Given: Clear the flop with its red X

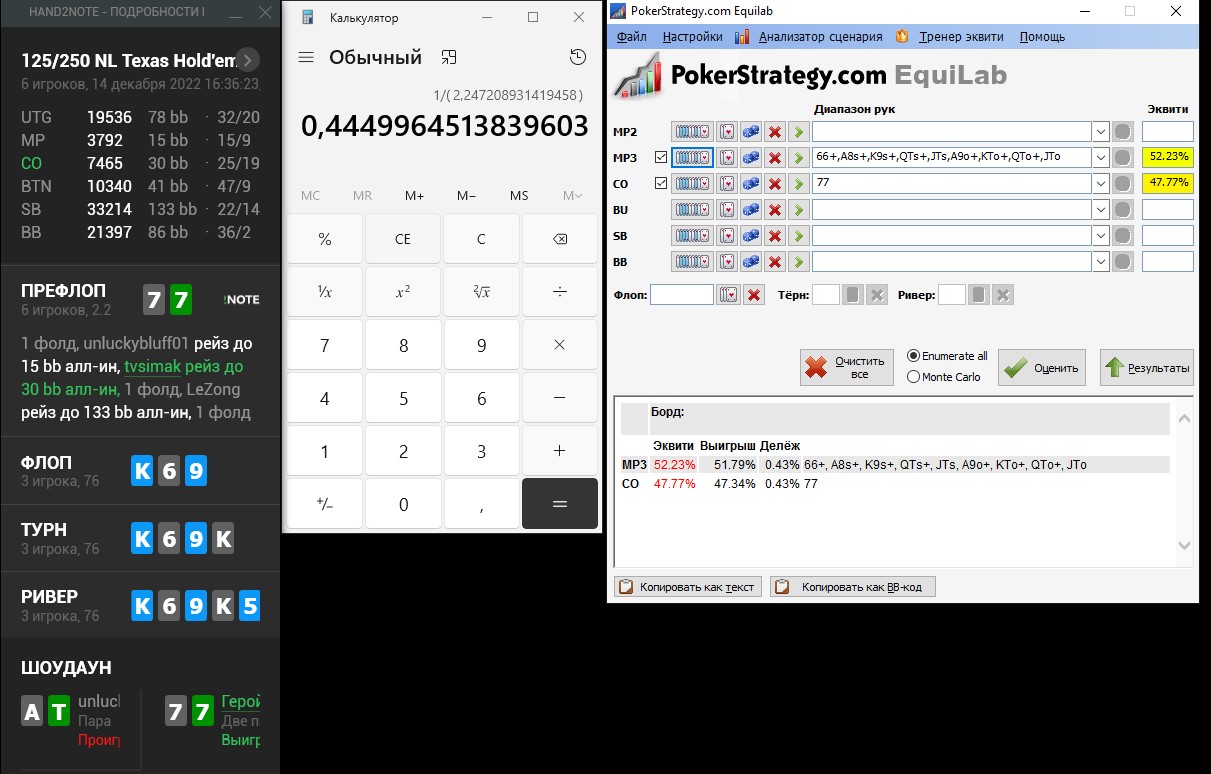Looking at the screenshot, I should coord(755,295).
